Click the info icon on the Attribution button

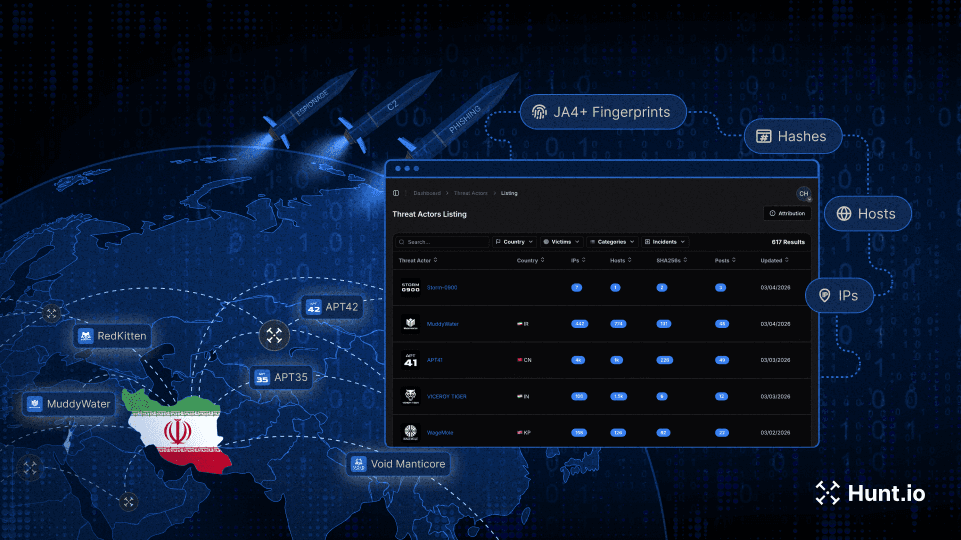772,213
